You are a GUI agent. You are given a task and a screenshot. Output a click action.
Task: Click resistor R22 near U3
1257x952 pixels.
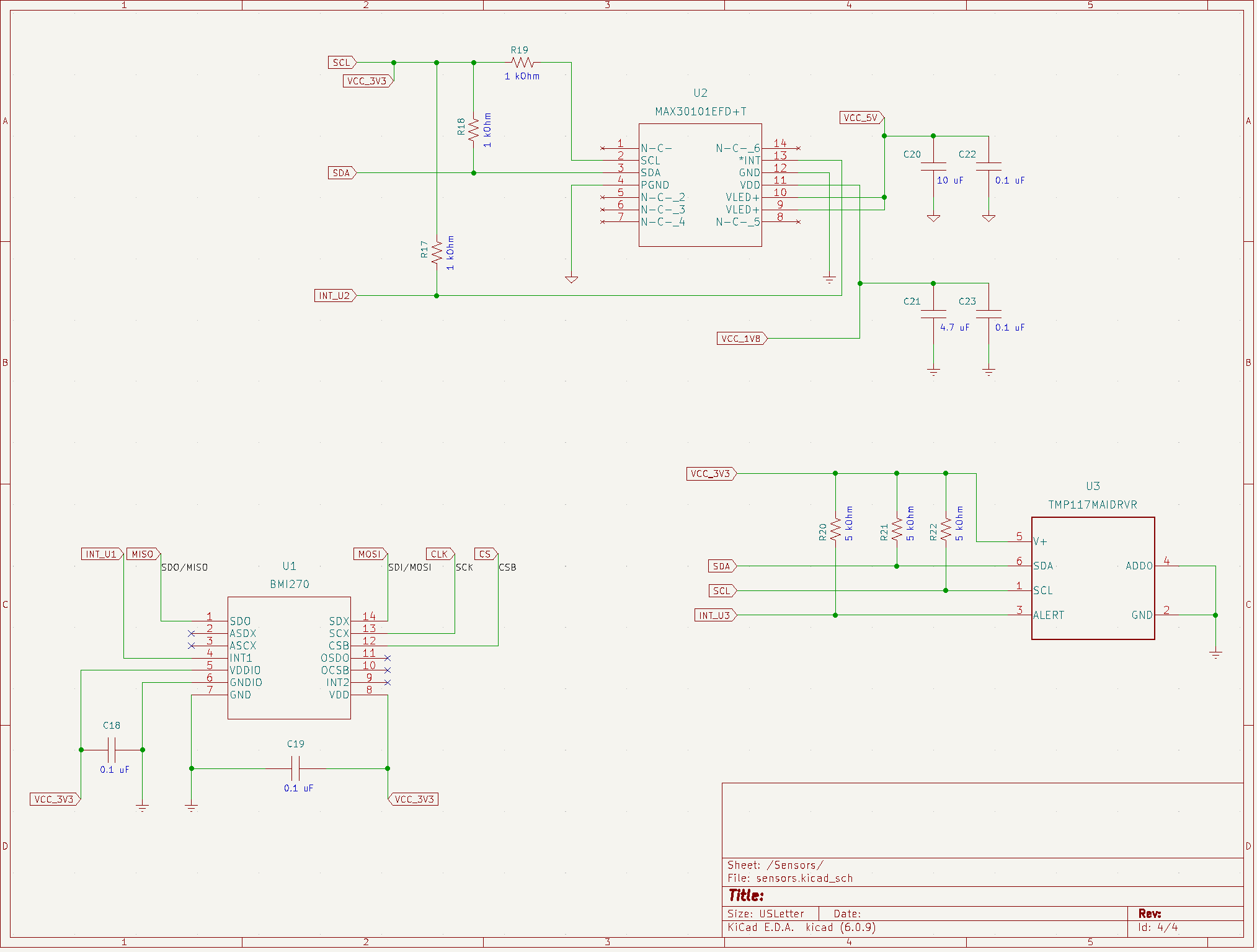[945, 530]
